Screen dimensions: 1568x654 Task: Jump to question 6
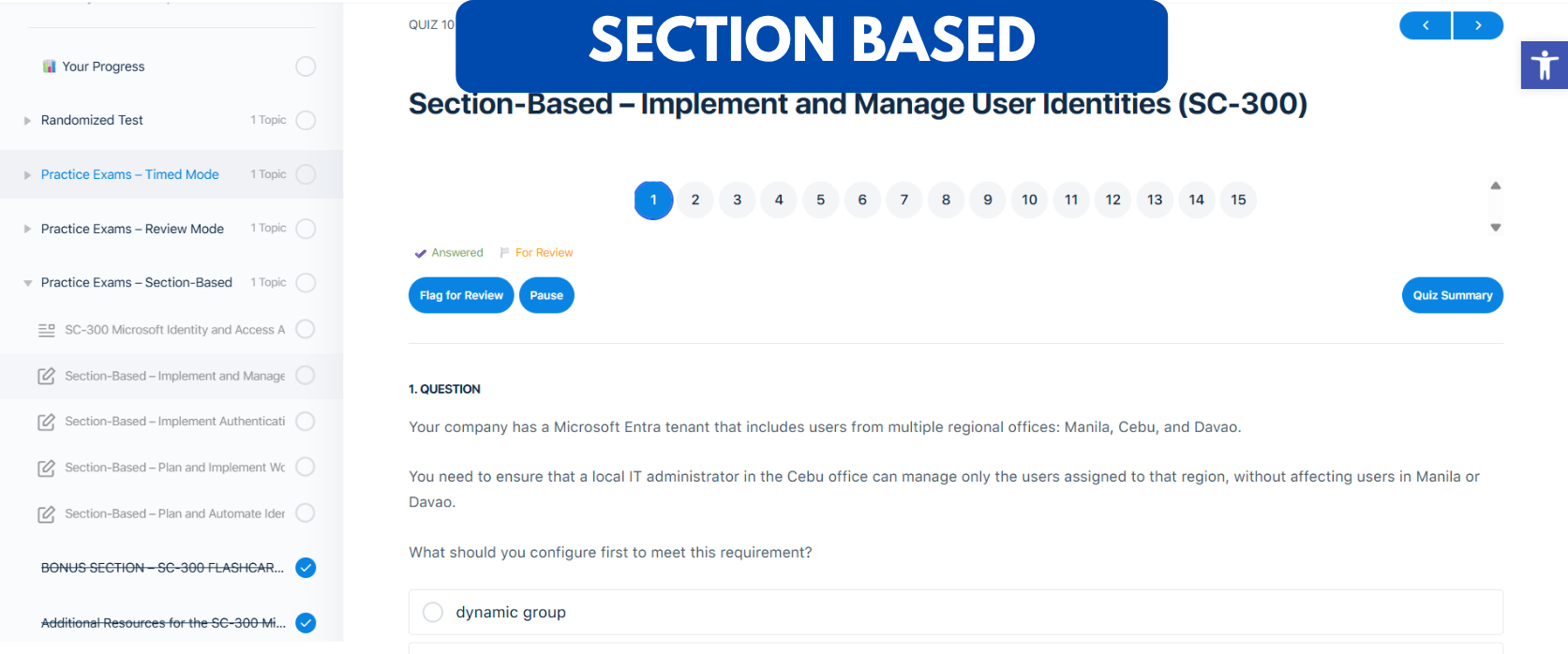862,200
